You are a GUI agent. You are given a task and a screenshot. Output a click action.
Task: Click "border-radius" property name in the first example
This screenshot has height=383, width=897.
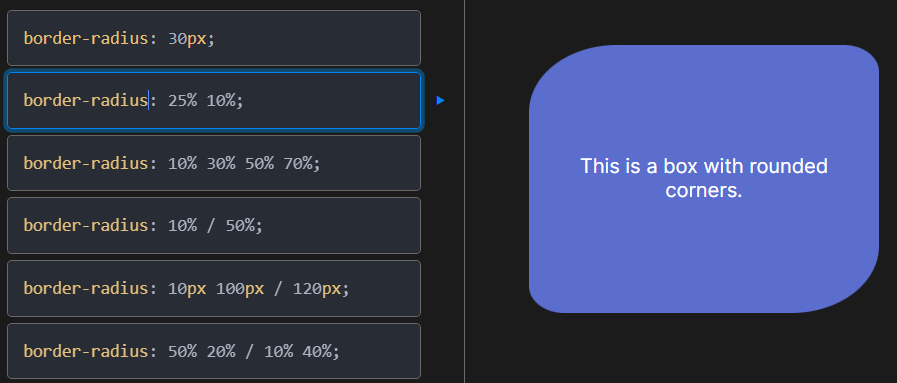coord(86,38)
